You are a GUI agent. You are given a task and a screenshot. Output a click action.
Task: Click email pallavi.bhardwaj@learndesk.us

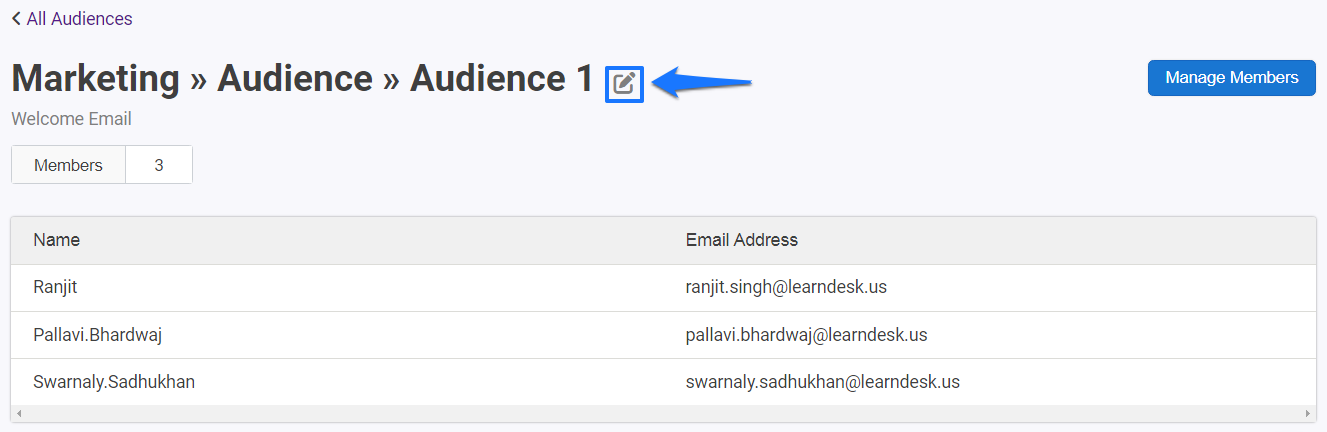(x=806, y=335)
